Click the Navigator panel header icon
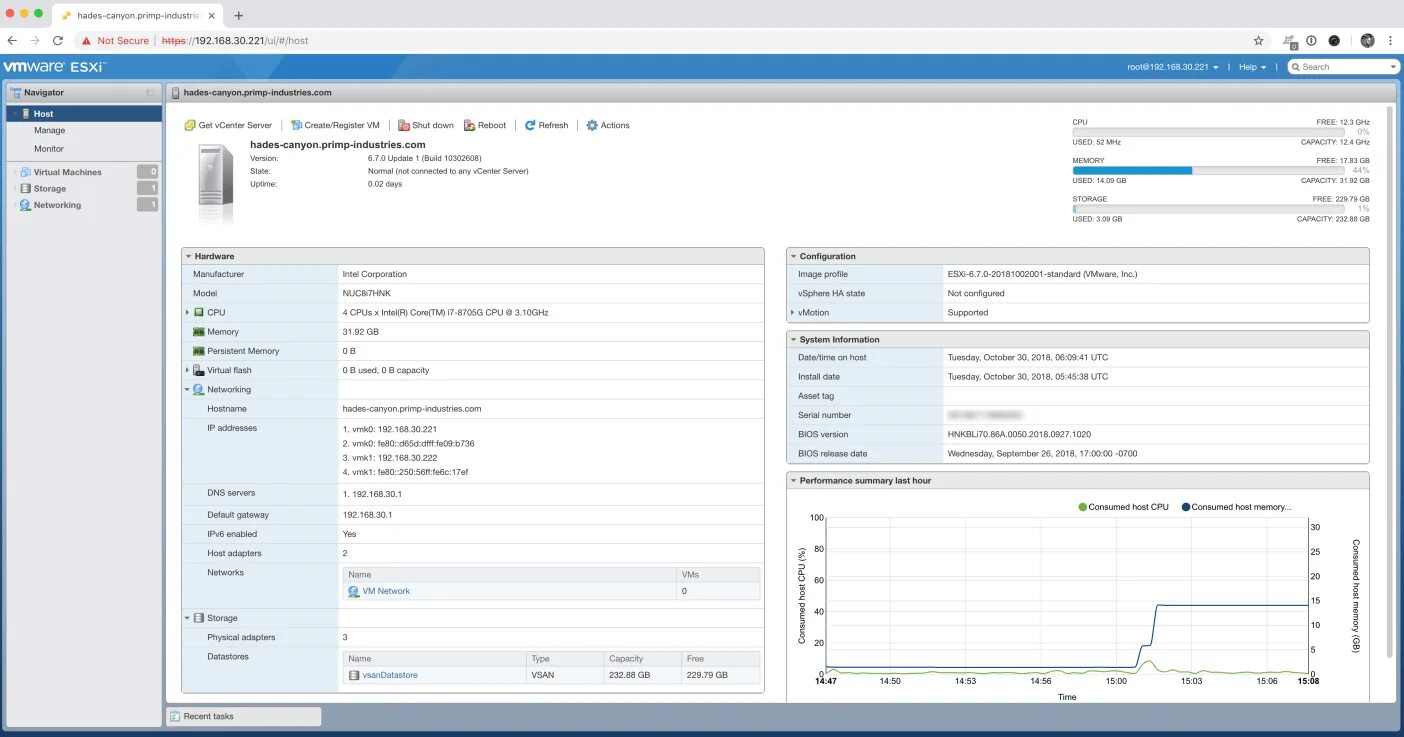 (16, 92)
